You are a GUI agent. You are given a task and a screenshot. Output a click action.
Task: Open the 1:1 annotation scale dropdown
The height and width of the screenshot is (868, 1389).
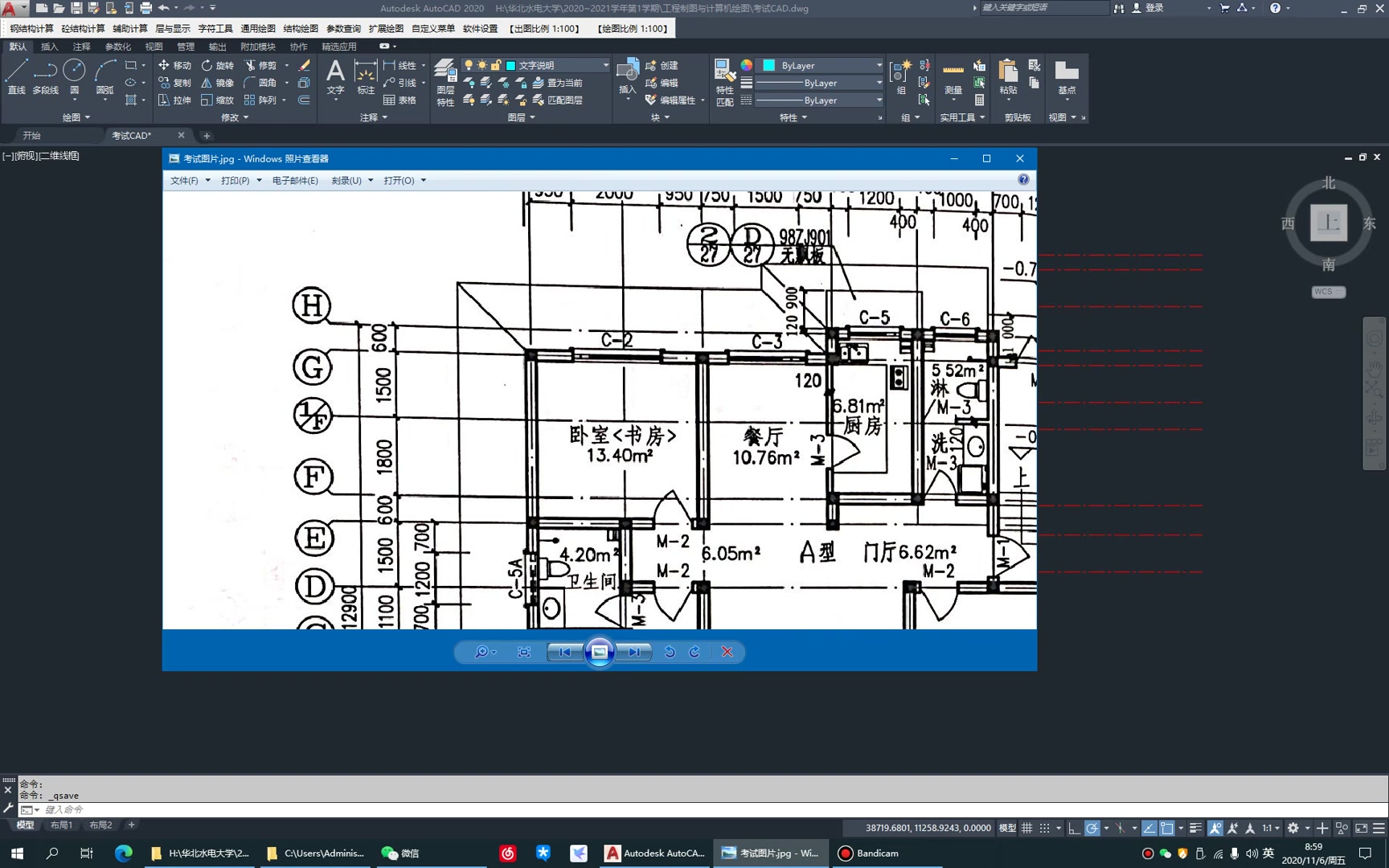(x=1271, y=828)
